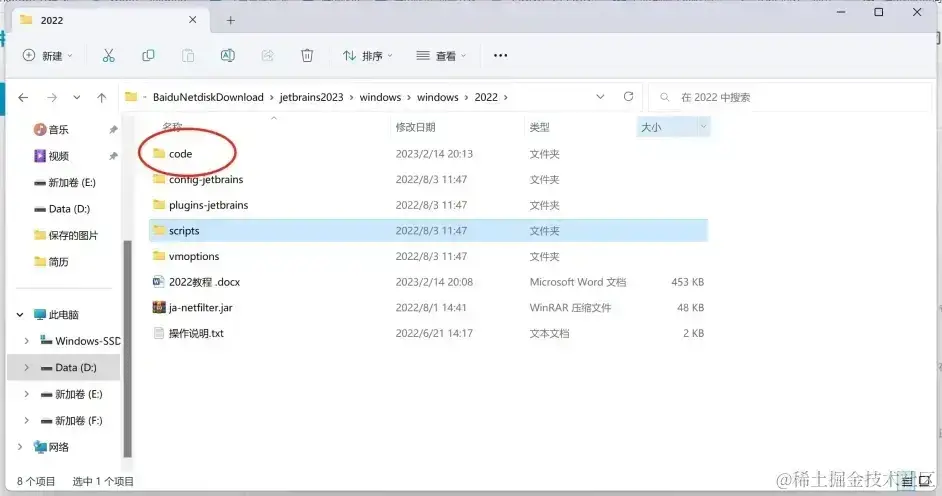
Task: Click the Copy icon in toolbar
Action: point(148,56)
